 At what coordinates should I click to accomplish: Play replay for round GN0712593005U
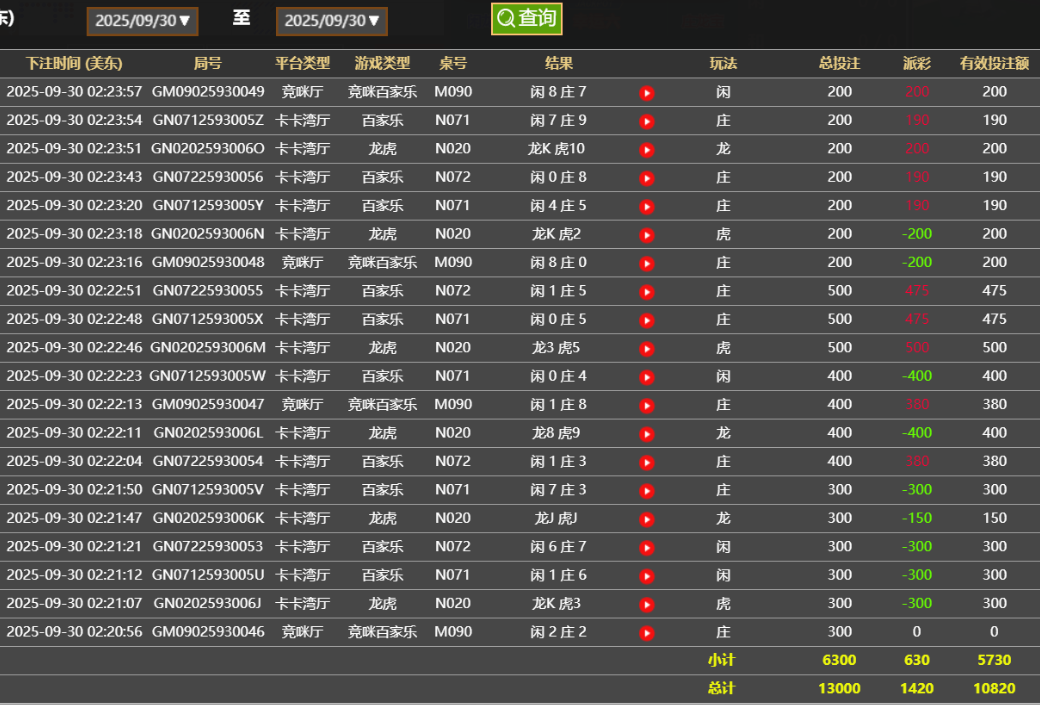(647, 575)
